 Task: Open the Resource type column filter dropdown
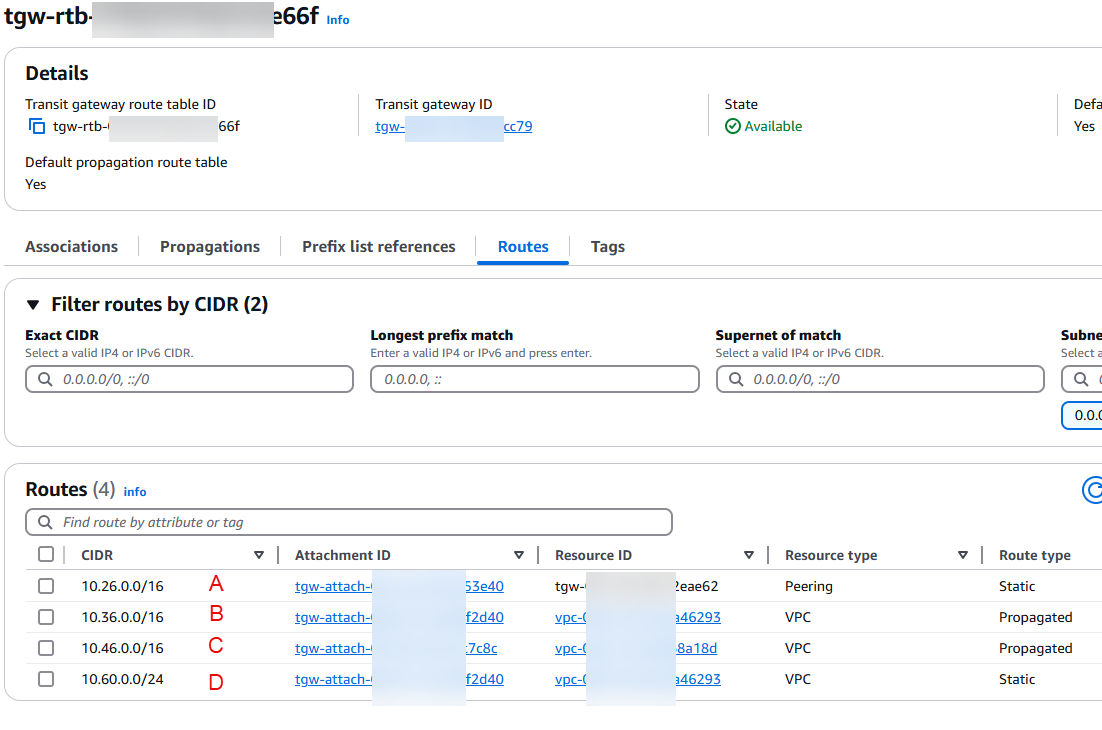tap(963, 554)
